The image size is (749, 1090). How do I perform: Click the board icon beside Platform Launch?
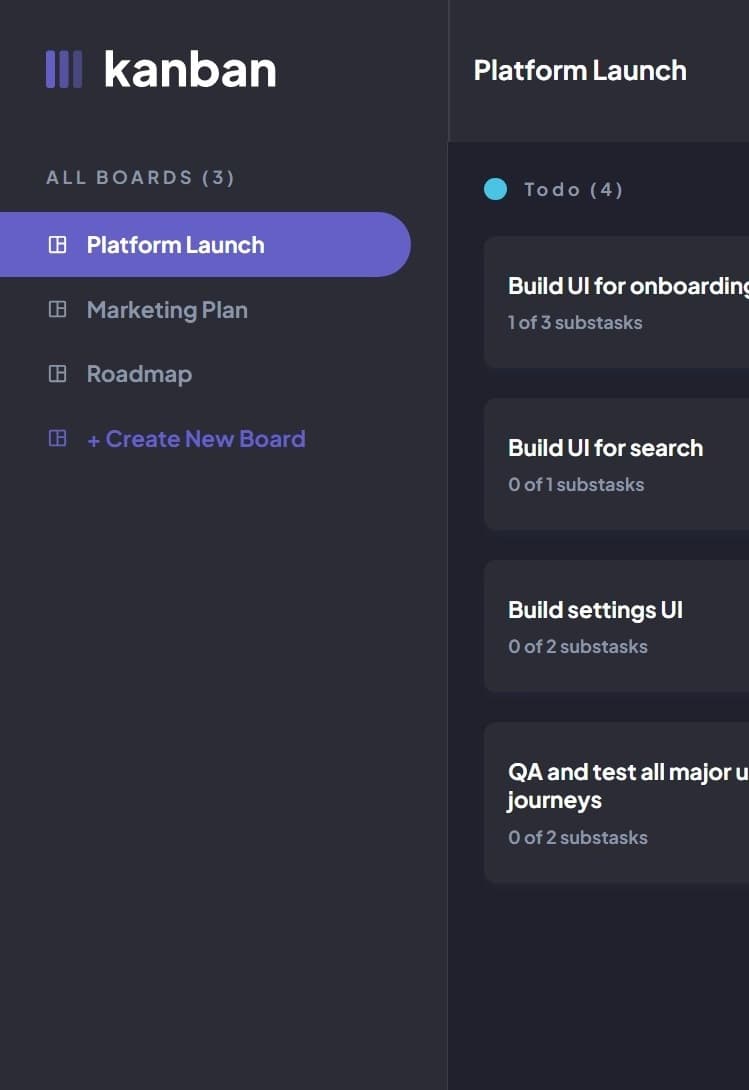pyautogui.click(x=55, y=244)
